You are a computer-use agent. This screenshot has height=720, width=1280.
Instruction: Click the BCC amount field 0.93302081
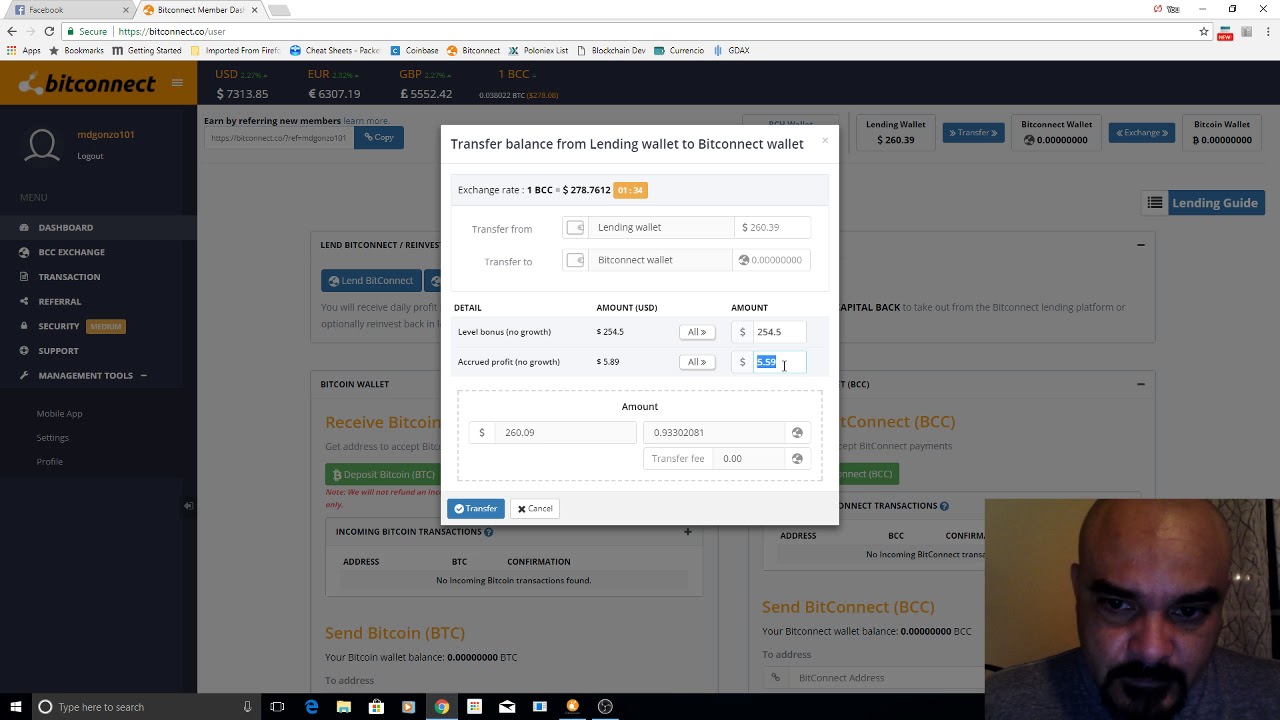[714, 432]
